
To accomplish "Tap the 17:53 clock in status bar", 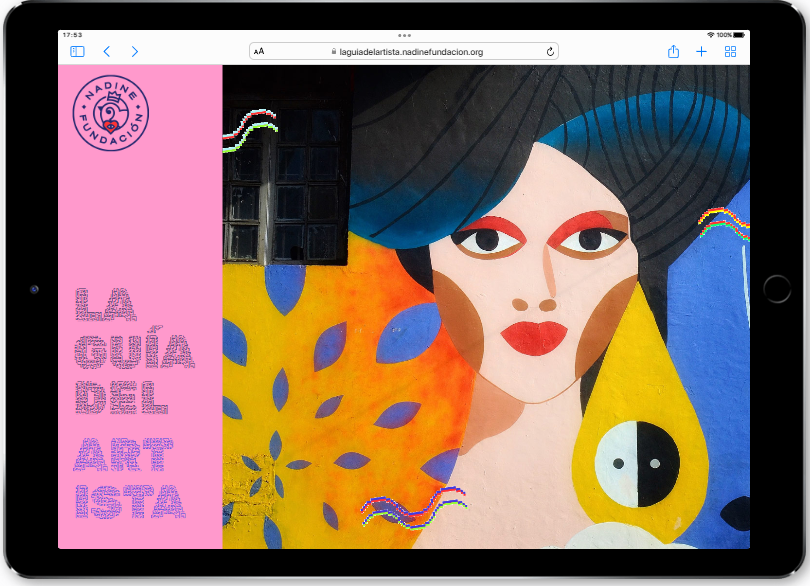I will click(x=73, y=35).
